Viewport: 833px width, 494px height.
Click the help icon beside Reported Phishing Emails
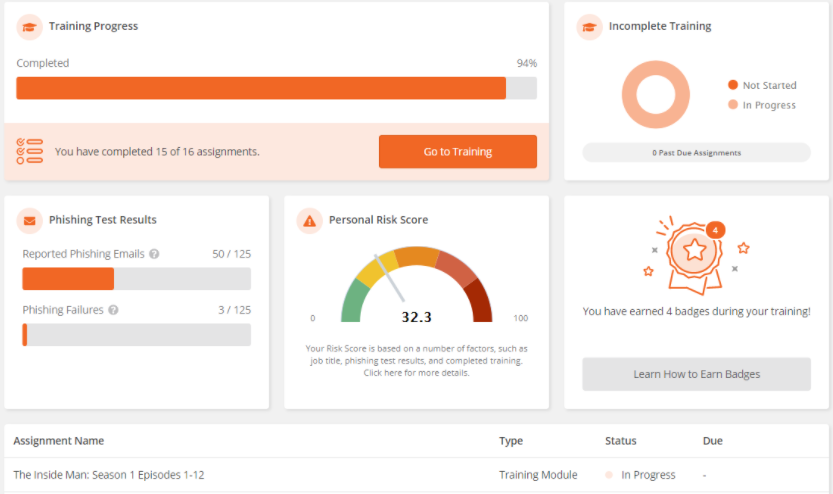(x=154, y=254)
